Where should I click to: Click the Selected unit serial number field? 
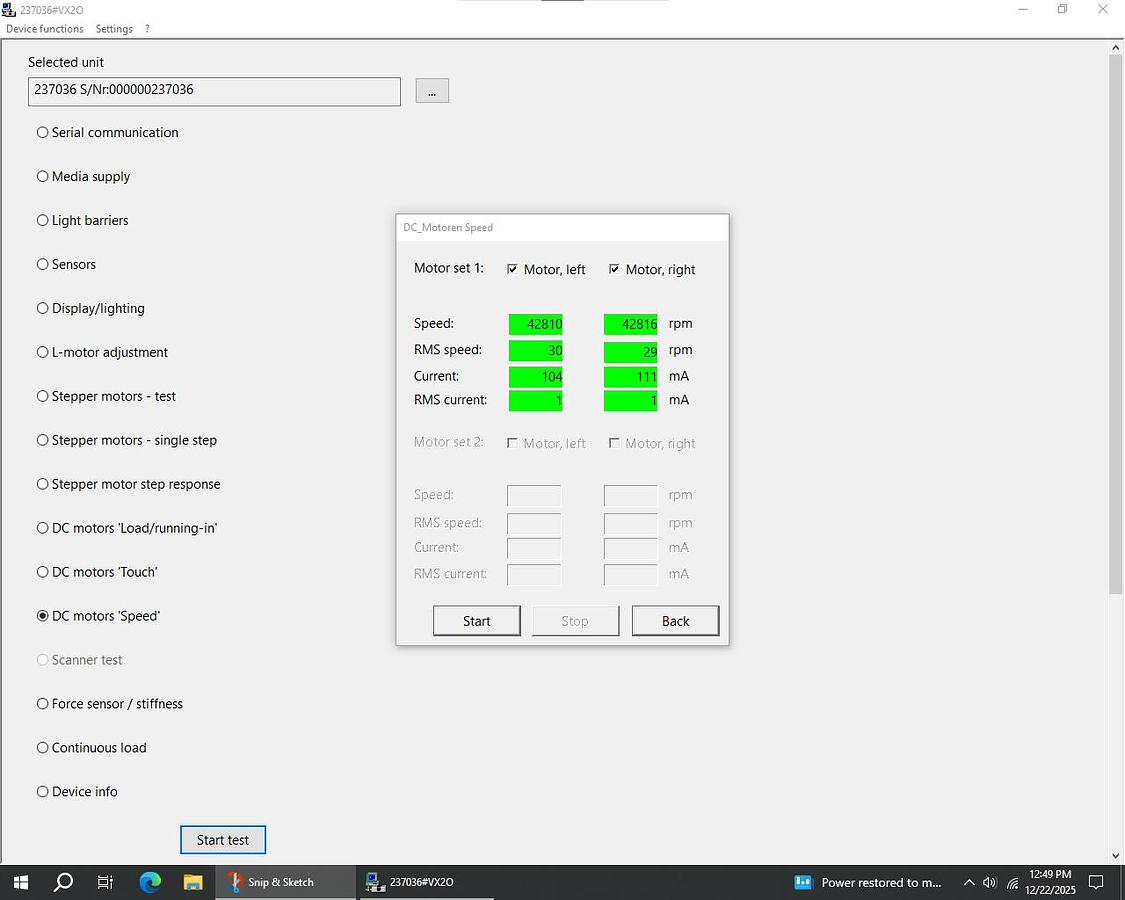point(214,91)
